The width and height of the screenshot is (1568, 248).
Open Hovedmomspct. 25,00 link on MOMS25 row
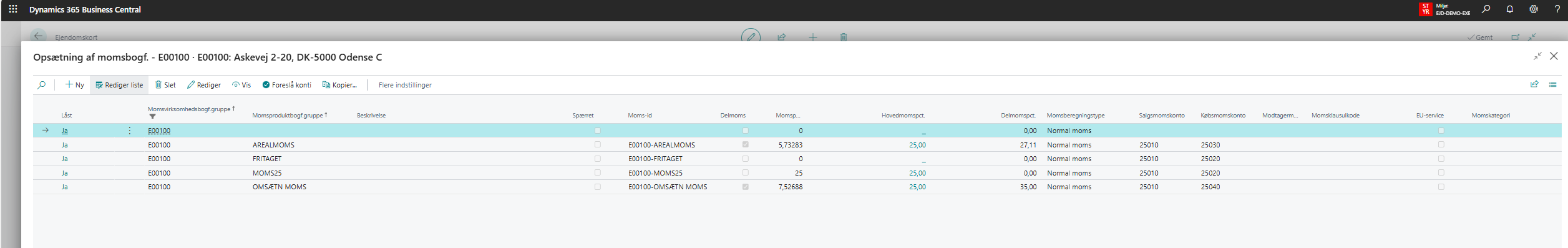pos(917,173)
